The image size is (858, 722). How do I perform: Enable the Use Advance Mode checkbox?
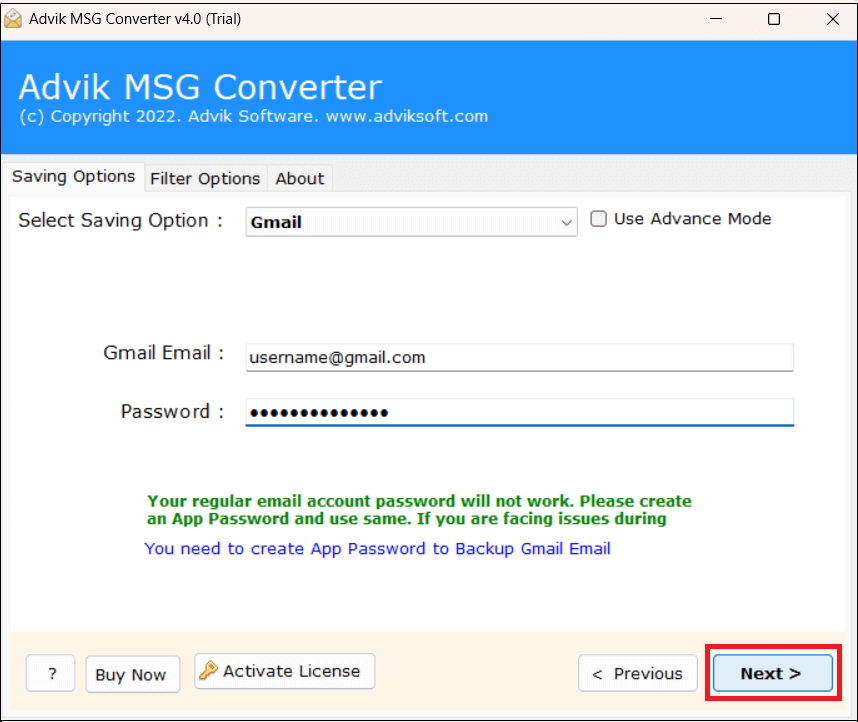coord(598,219)
